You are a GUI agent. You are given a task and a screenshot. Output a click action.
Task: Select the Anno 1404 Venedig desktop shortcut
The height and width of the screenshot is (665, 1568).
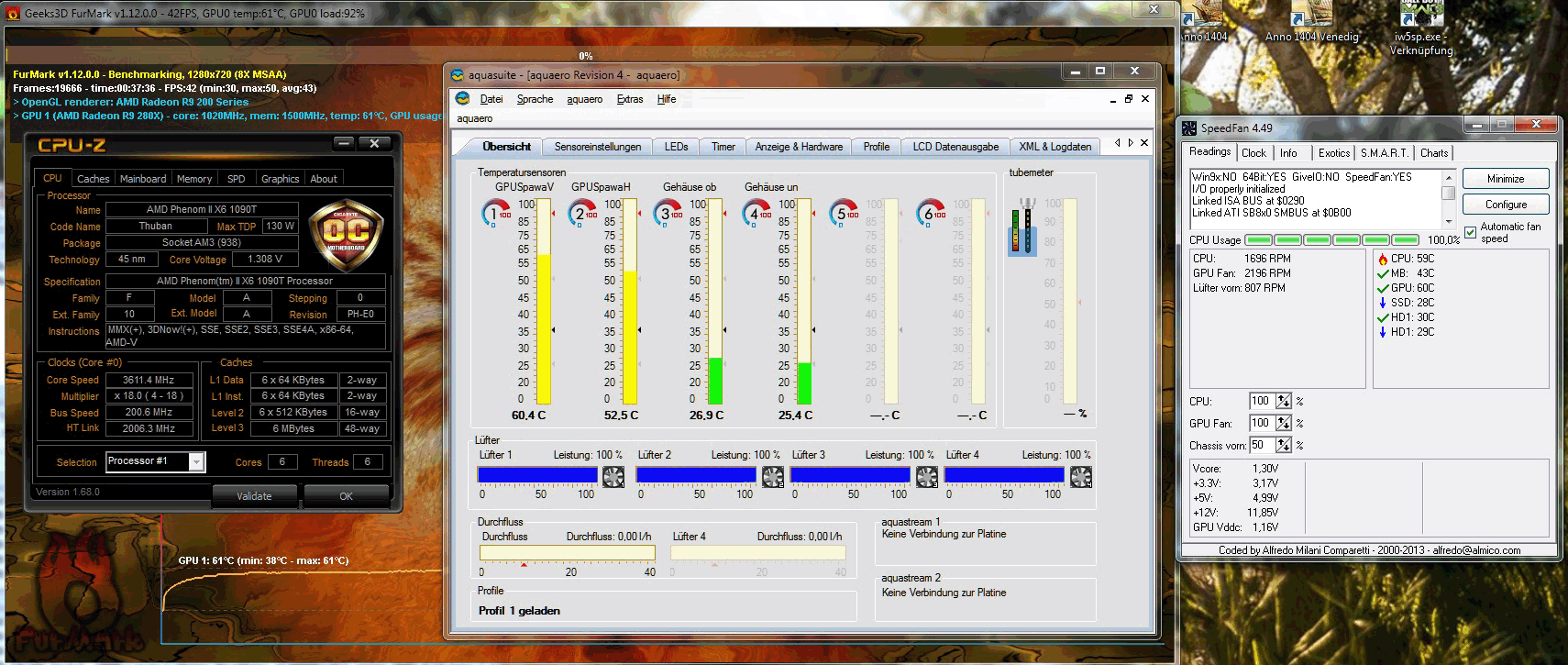coord(1312,22)
